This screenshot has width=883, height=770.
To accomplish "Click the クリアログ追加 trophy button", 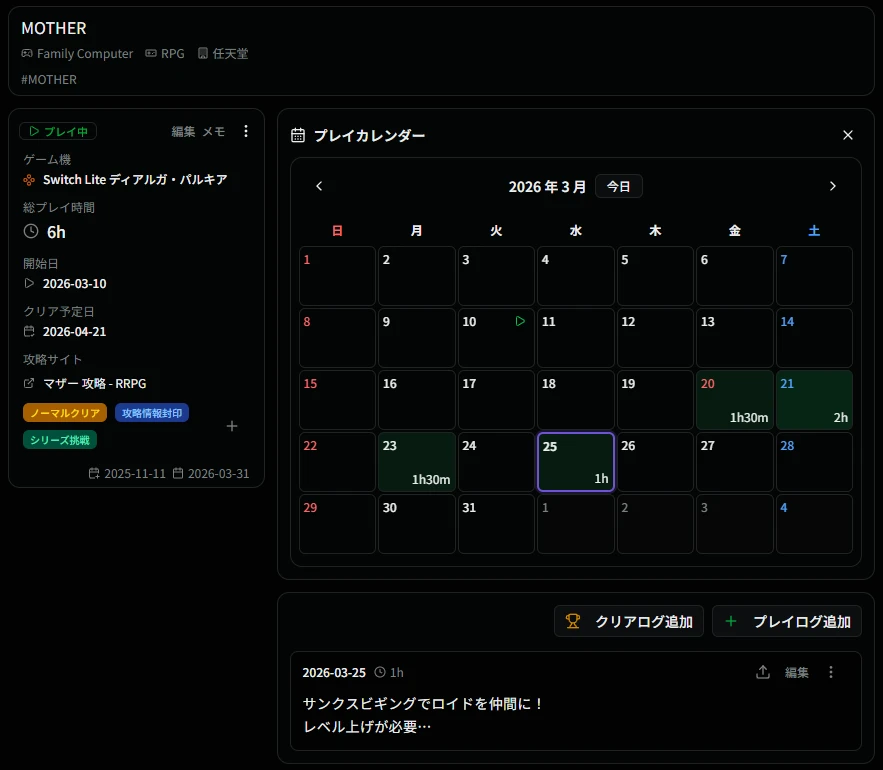I will 629,621.
